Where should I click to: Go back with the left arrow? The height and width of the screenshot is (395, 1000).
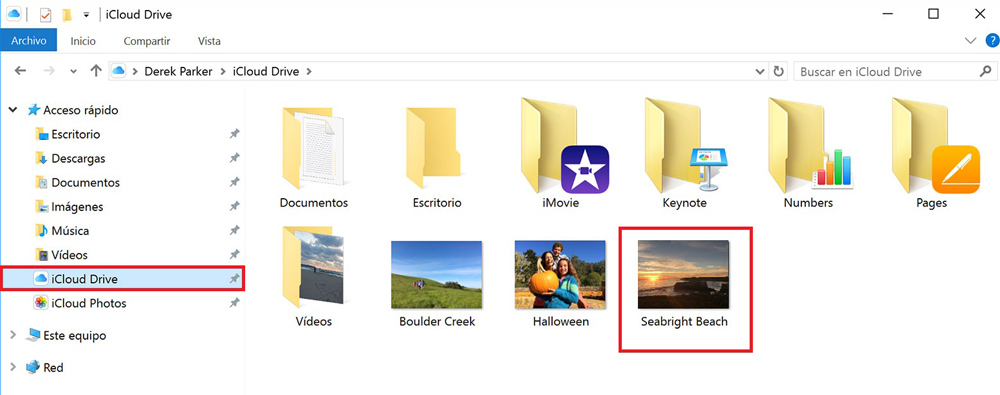click(20, 71)
